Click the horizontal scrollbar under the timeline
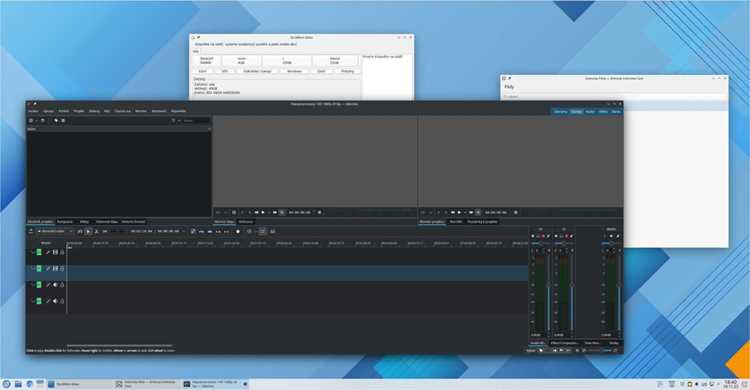 [120, 345]
